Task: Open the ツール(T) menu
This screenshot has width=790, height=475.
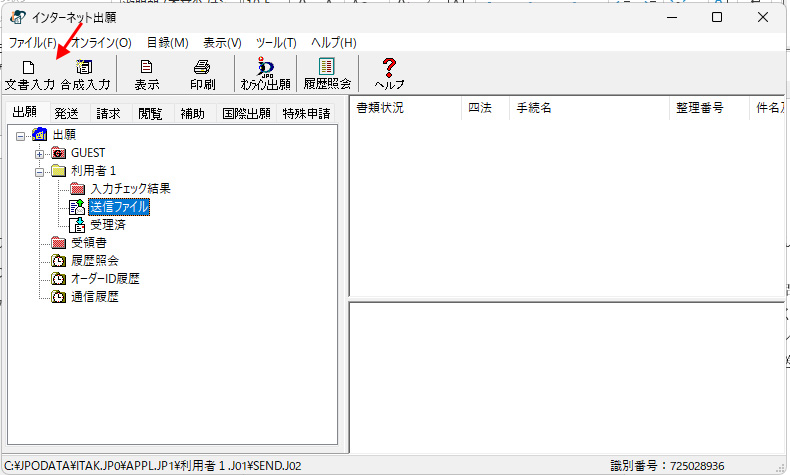Action: coord(276,43)
